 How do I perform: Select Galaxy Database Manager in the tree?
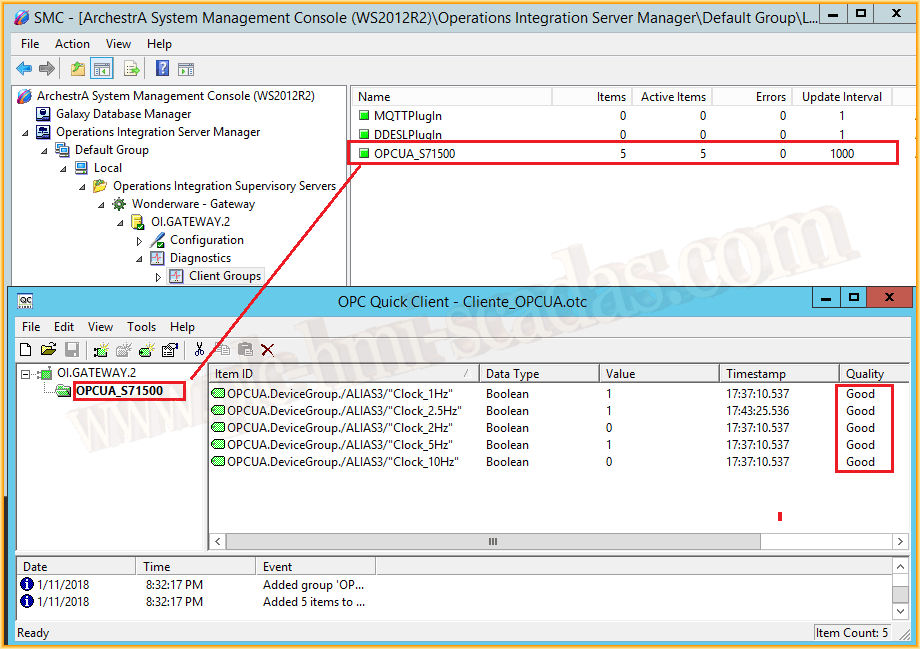pos(123,114)
